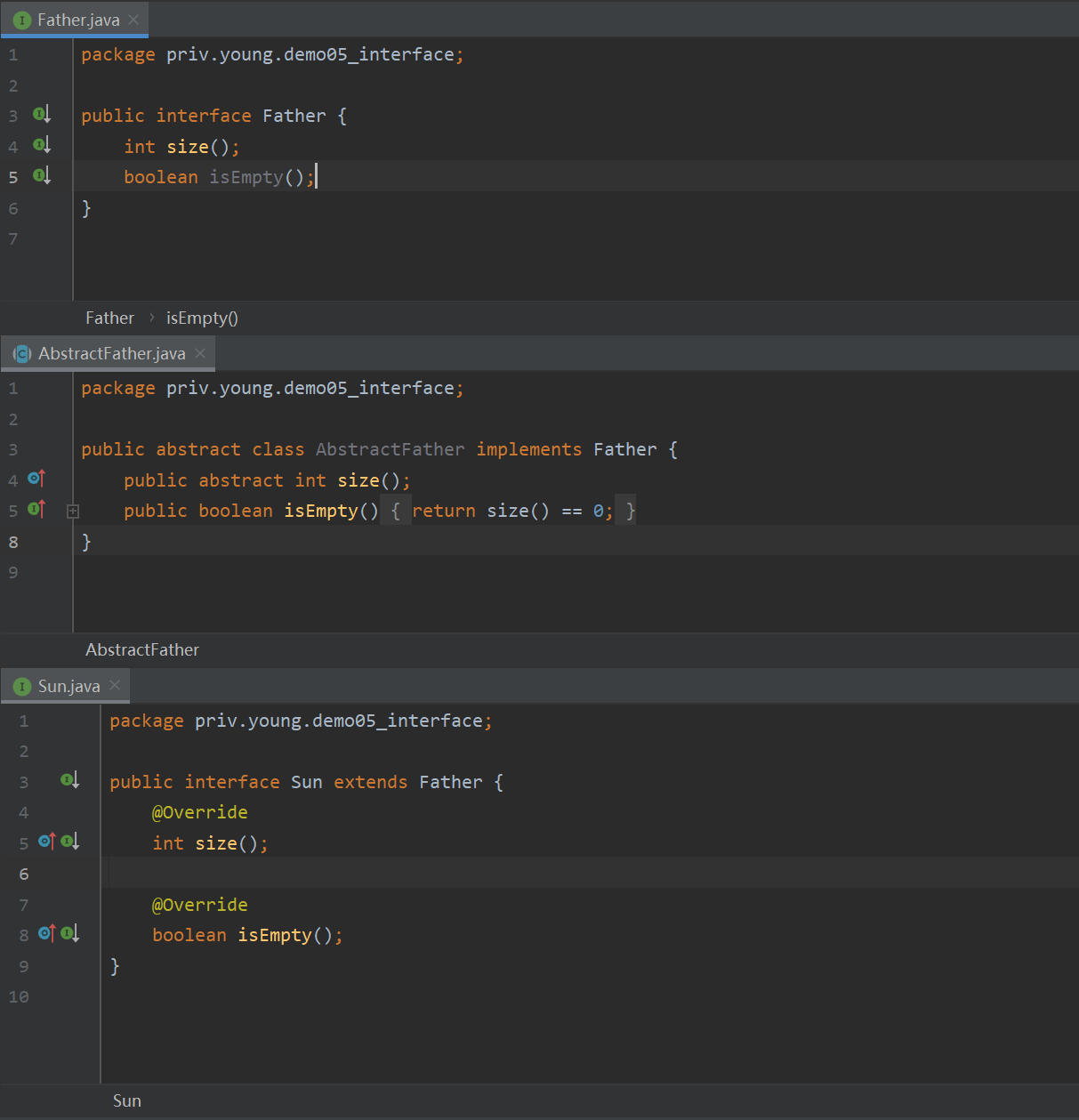Open implemented-by gutter icon on Father.java line 4
The height and width of the screenshot is (1120, 1079).
(x=42, y=144)
